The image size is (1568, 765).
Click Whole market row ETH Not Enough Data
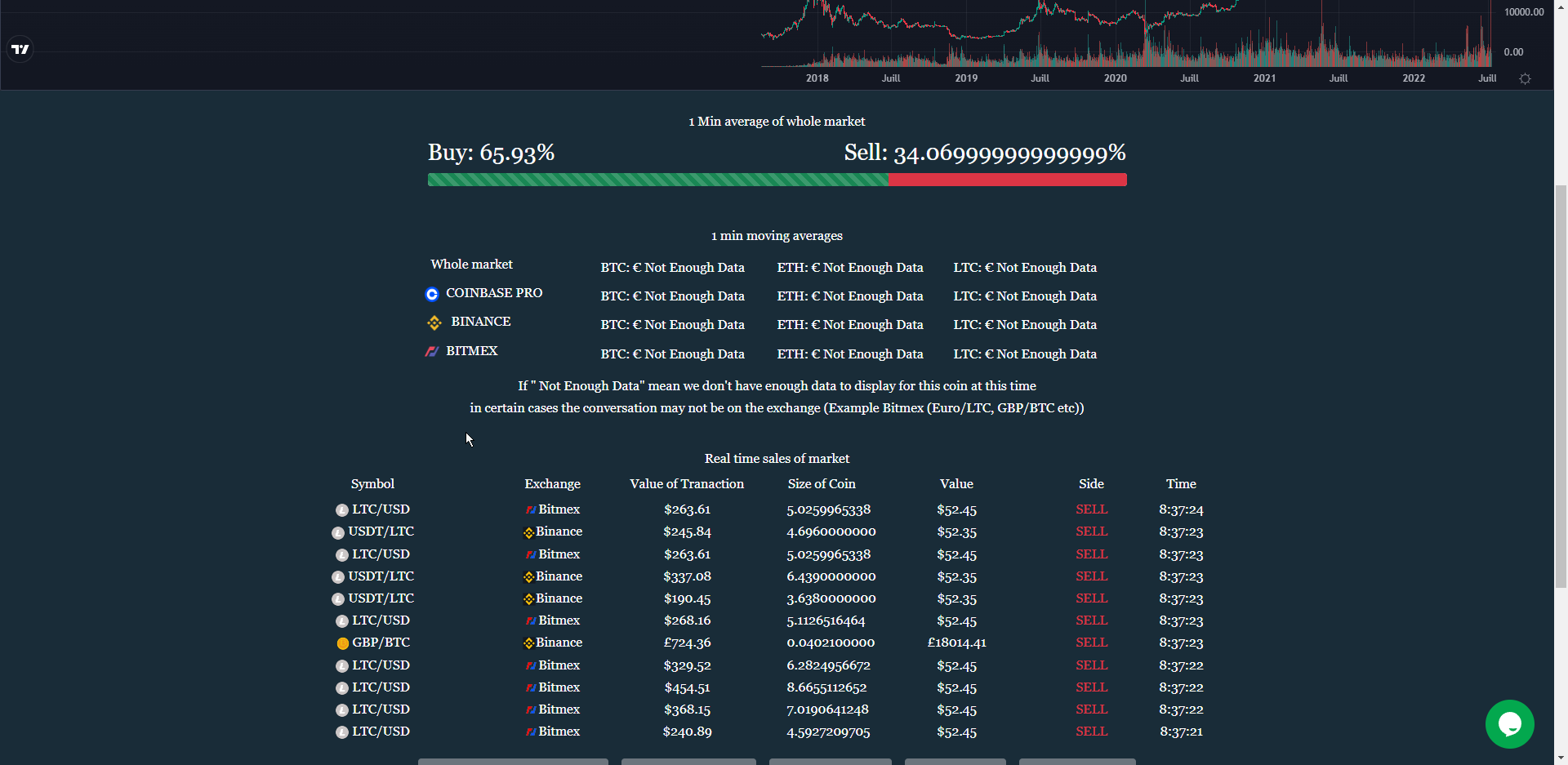pos(850,268)
